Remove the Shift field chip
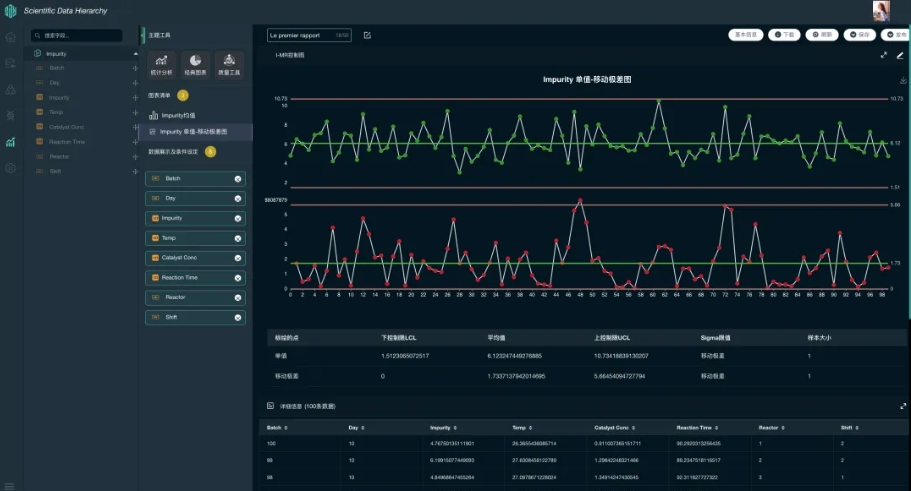The height and width of the screenshot is (491, 911). coord(238,317)
